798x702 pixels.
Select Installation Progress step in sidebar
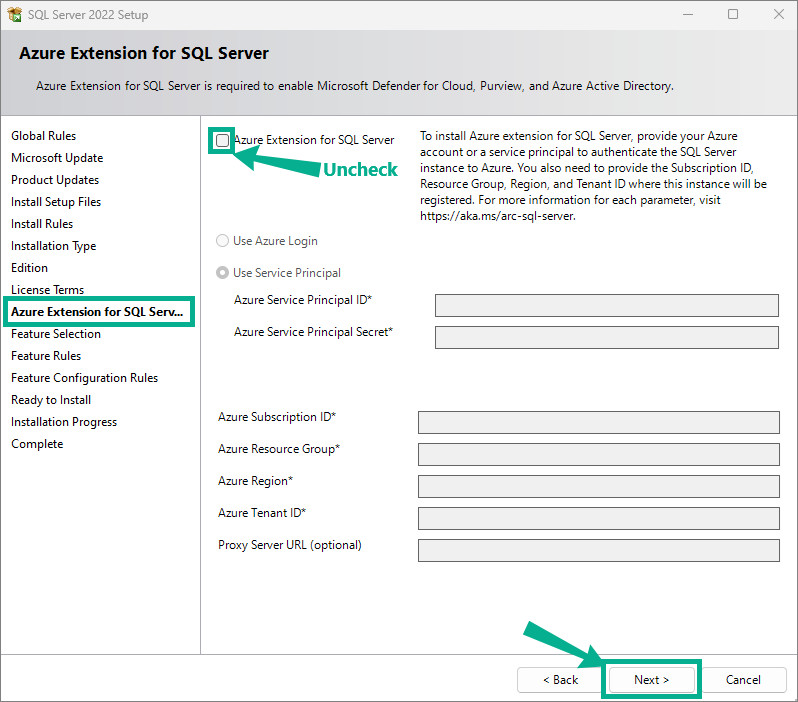tap(64, 422)
